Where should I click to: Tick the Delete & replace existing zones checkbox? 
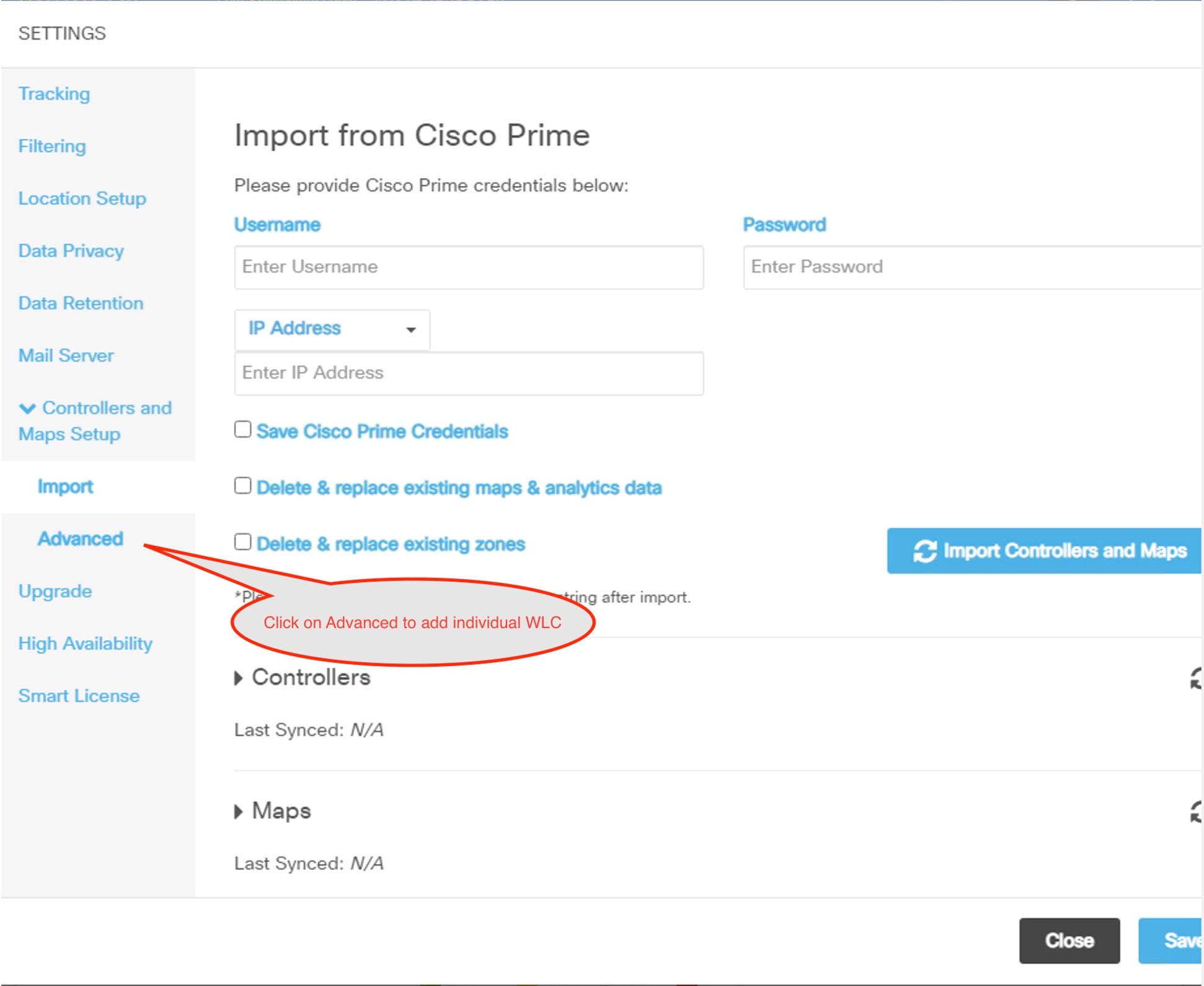click(242, 542)
